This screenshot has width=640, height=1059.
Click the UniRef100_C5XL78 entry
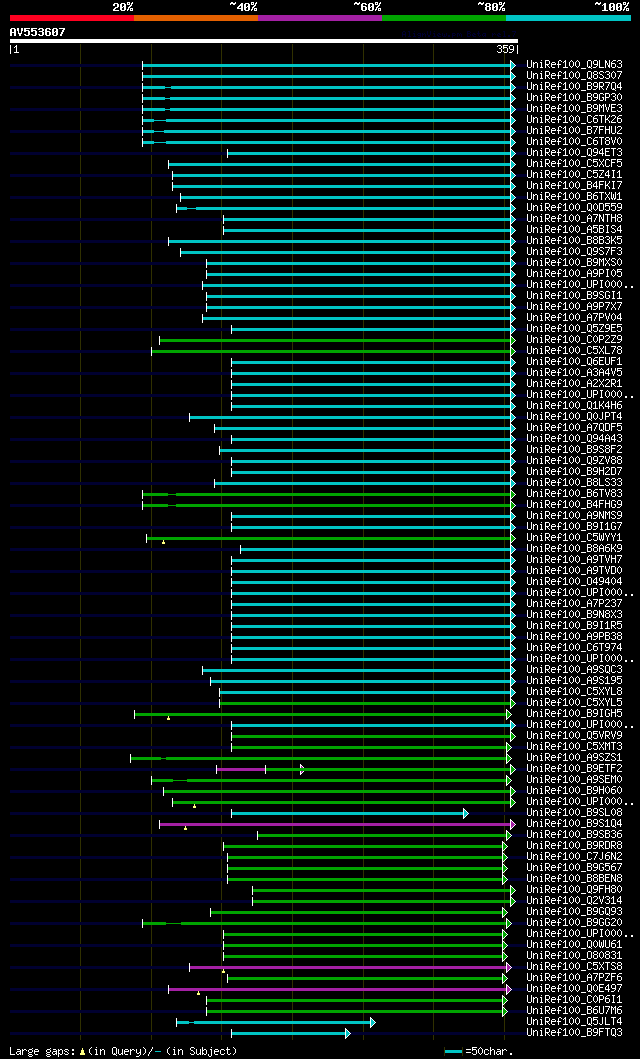tap(575, 351)
